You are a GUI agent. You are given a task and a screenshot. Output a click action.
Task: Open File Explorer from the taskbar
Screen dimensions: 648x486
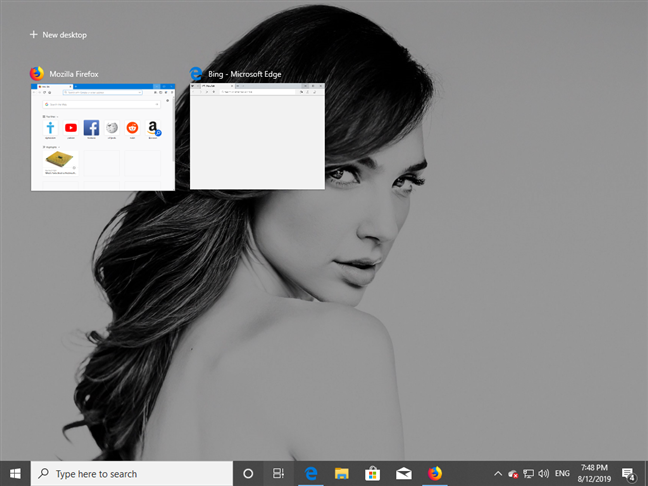coord(342,474)
